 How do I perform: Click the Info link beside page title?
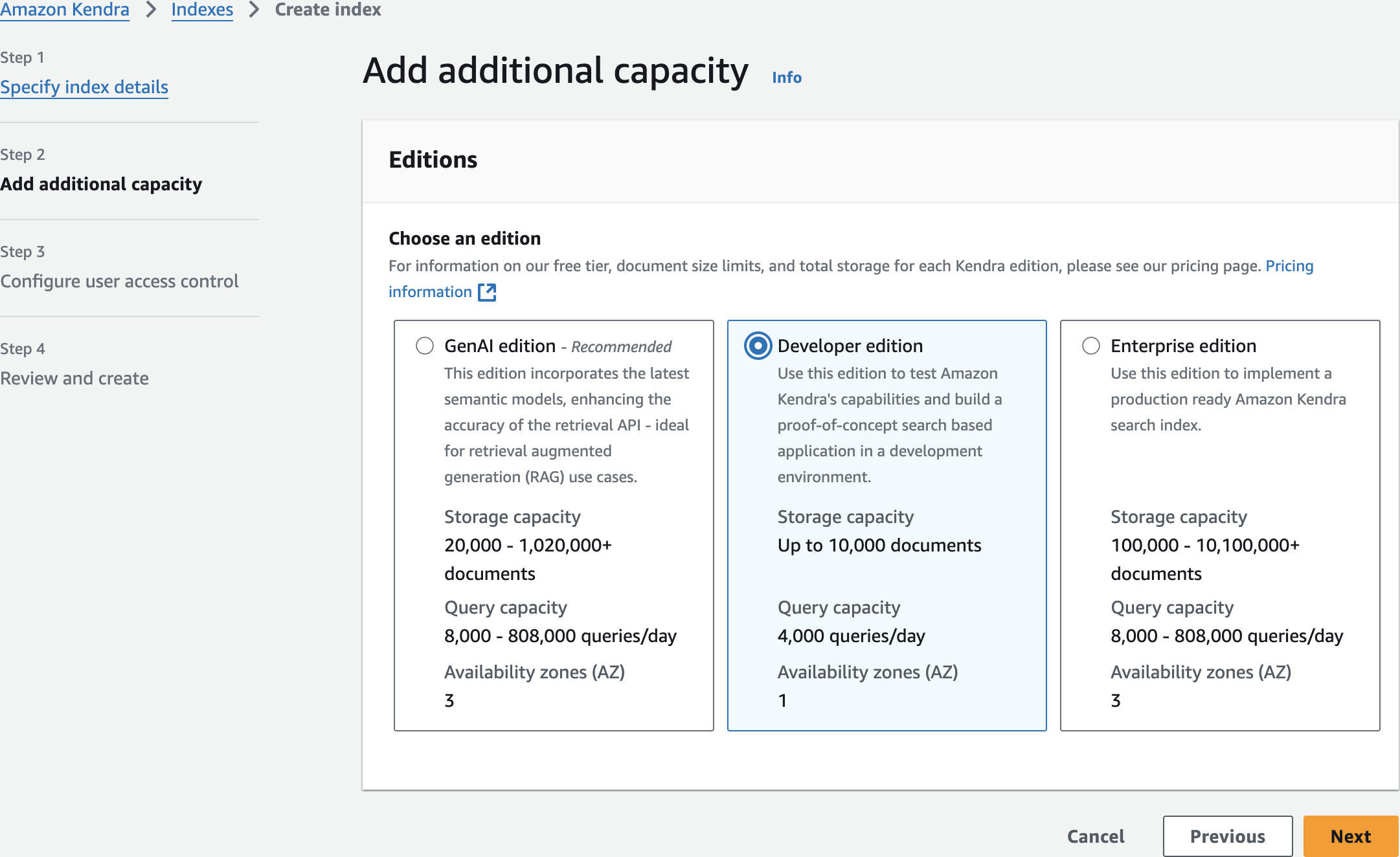click(x=787, y=78)
